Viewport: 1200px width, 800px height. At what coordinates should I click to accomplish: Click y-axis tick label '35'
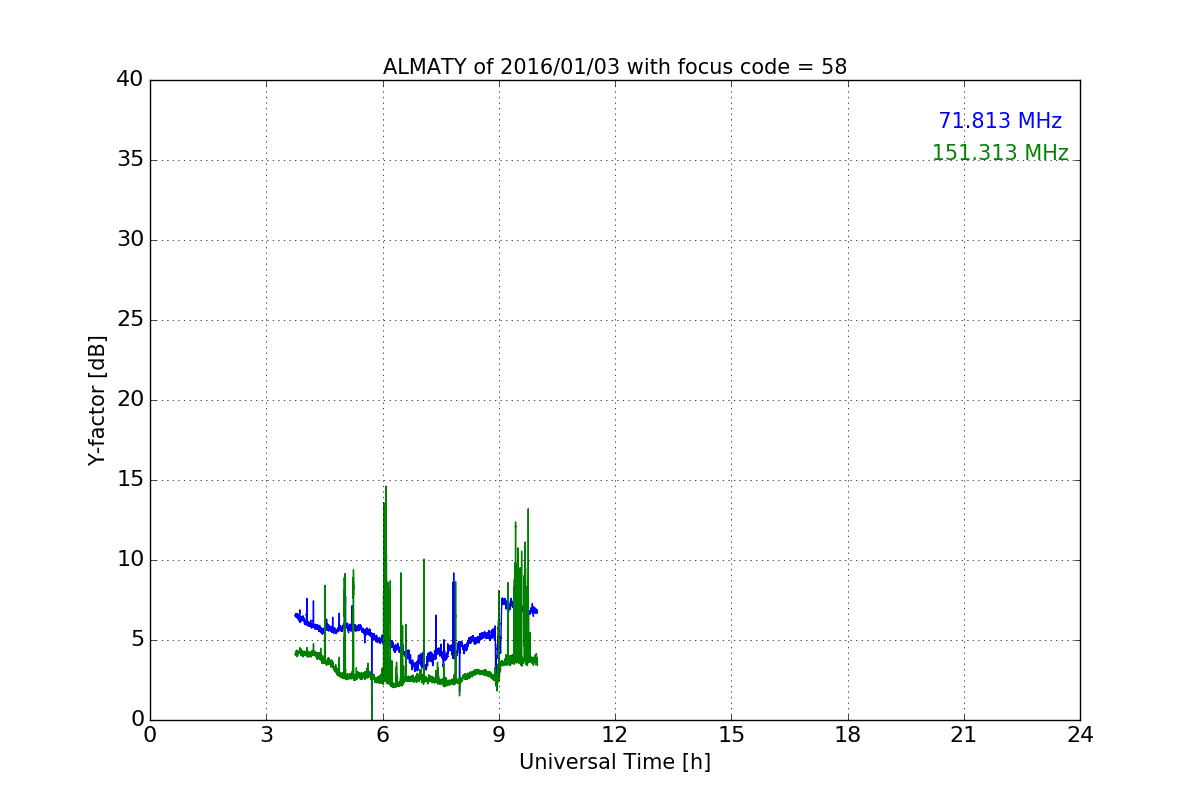click(x=131, y=160)
